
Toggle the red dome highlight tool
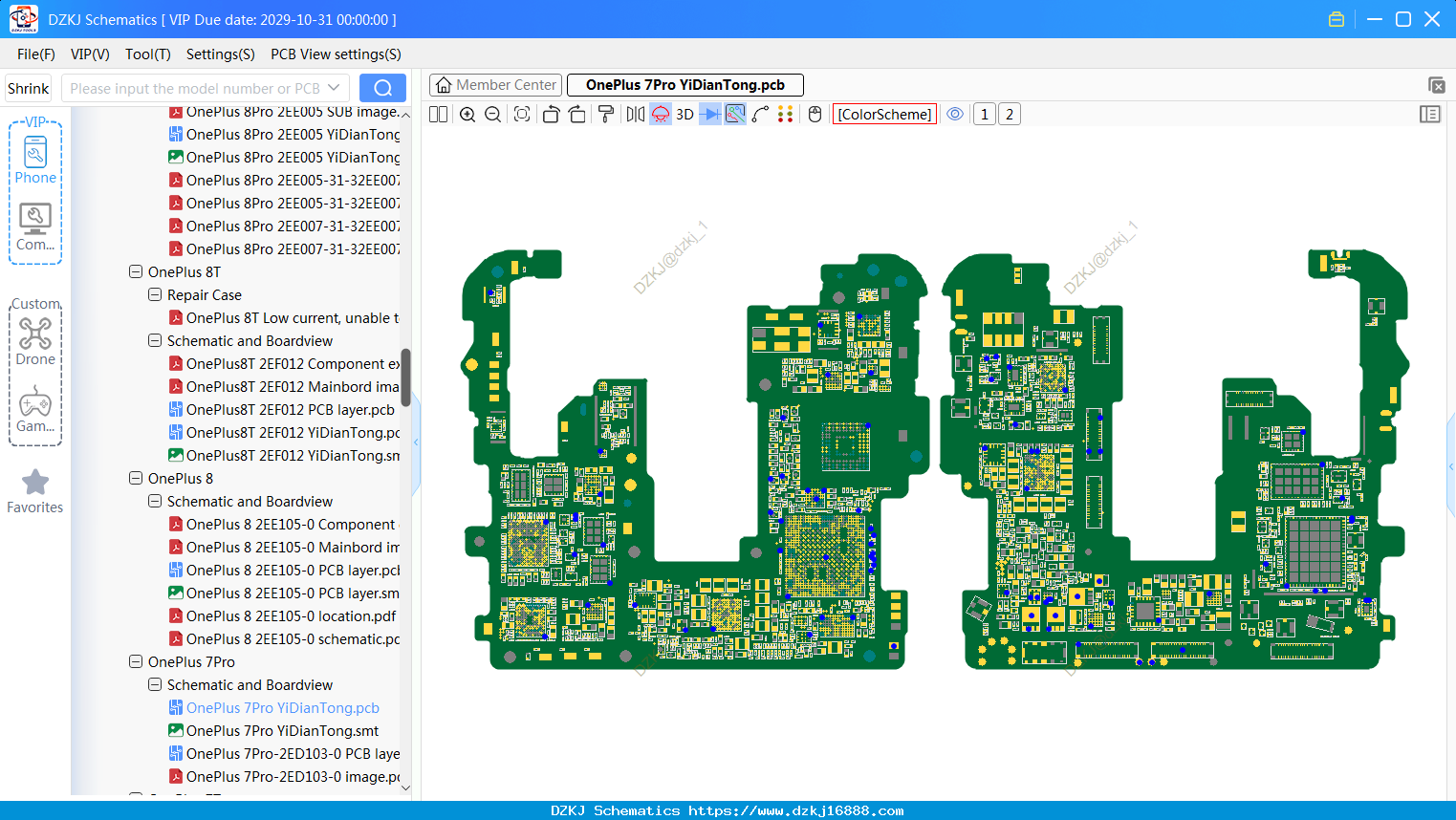point(661,115)
